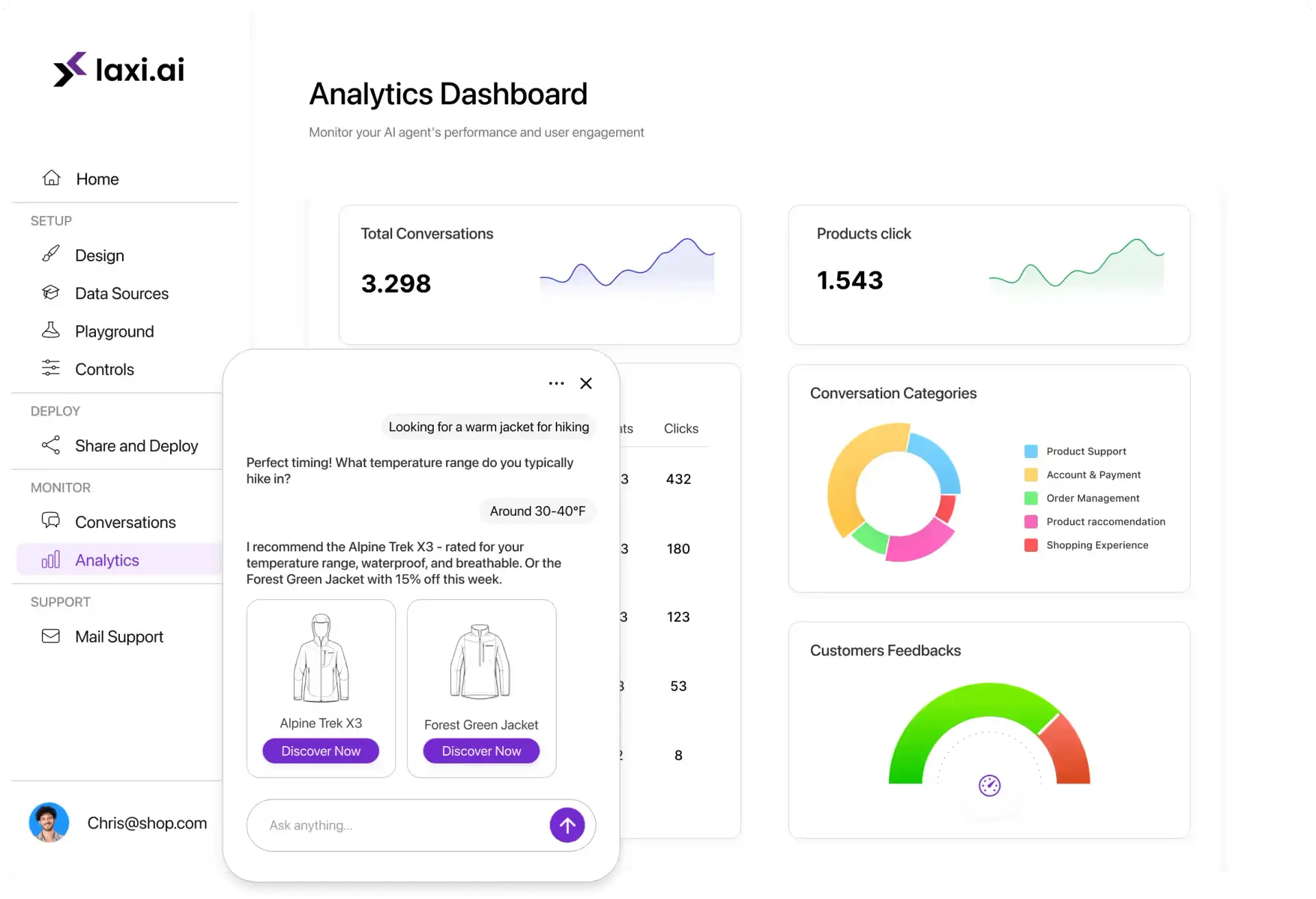Open the Playground menu item
The image size is (1316, 899).
[114, 331]
